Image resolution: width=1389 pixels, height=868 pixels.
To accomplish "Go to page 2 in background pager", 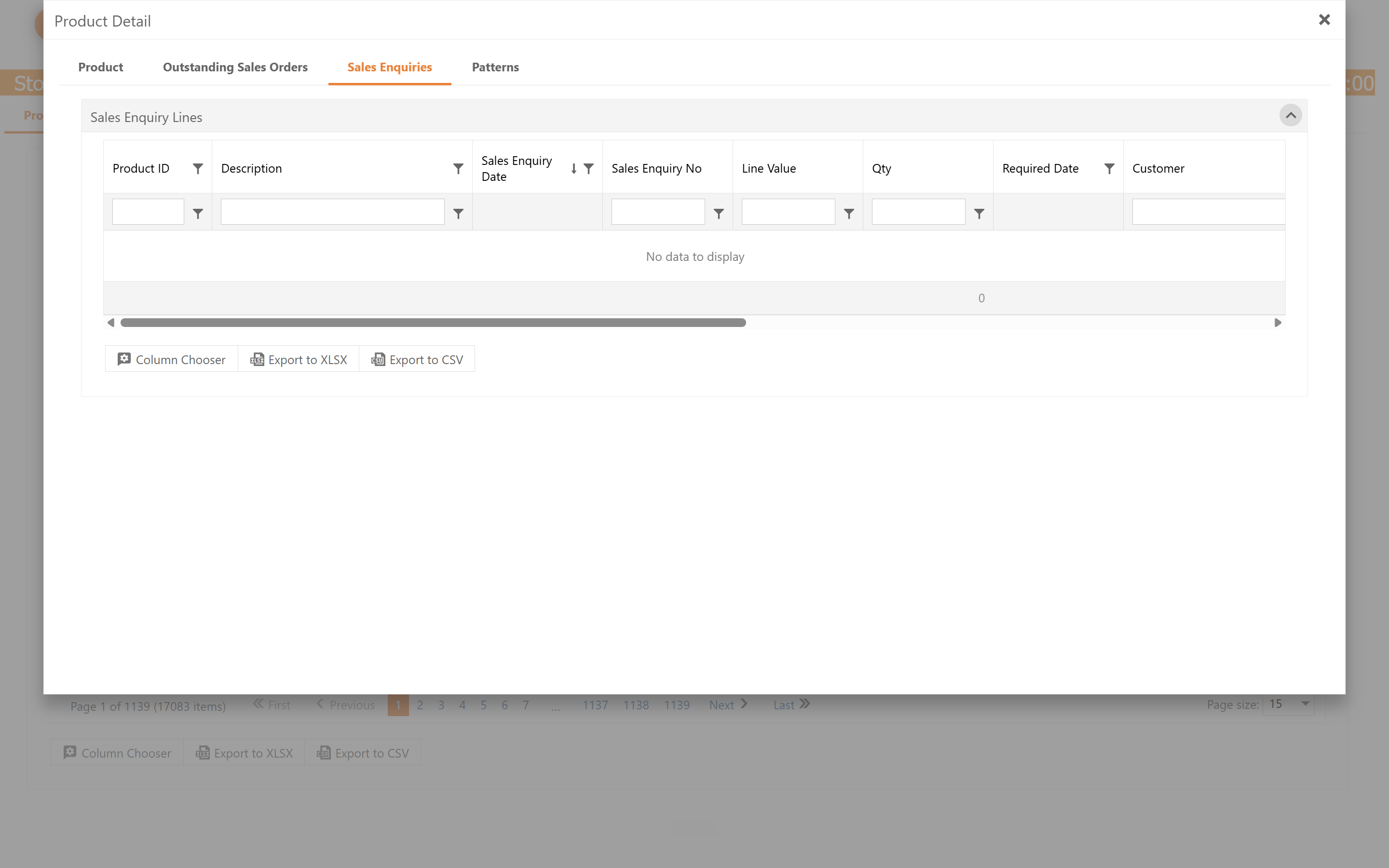I will [420, 705].
